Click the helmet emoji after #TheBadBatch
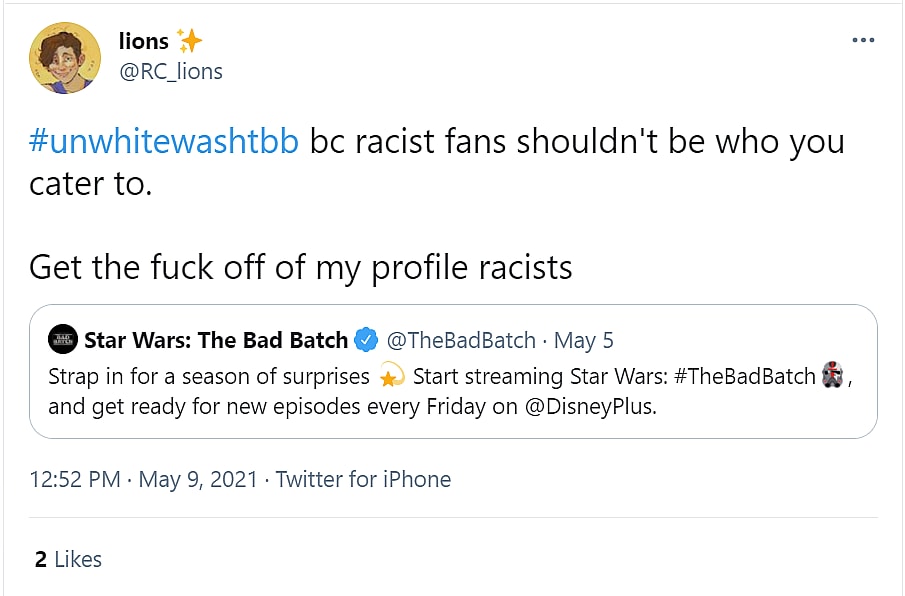Screen dimensions: 905x596 [832, 376]
